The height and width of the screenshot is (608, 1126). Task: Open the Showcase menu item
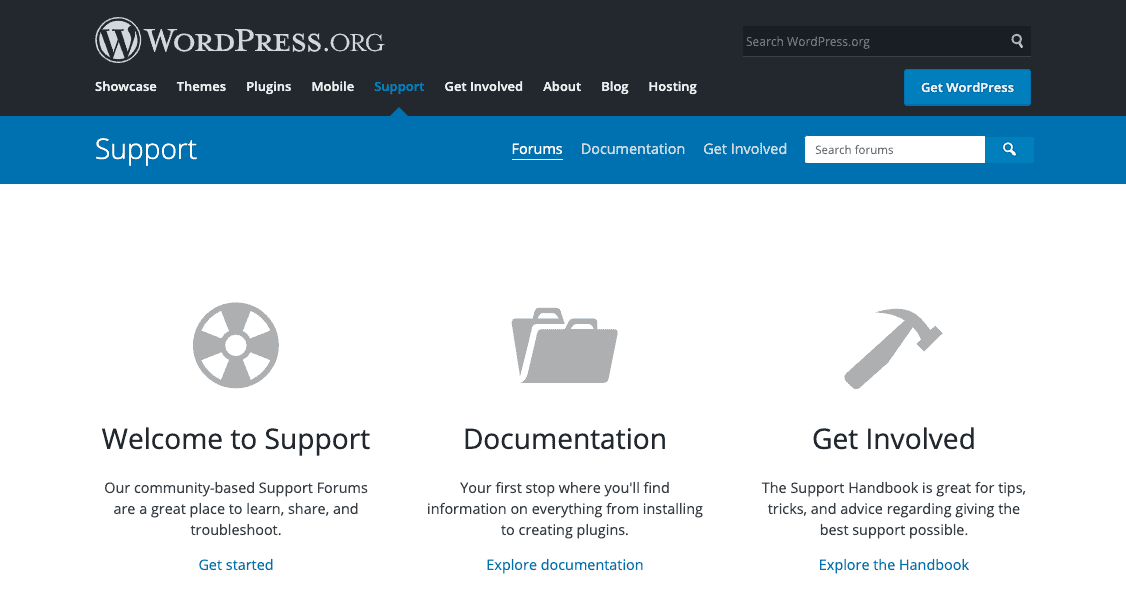pyautogui.click(x=126, y=86)
